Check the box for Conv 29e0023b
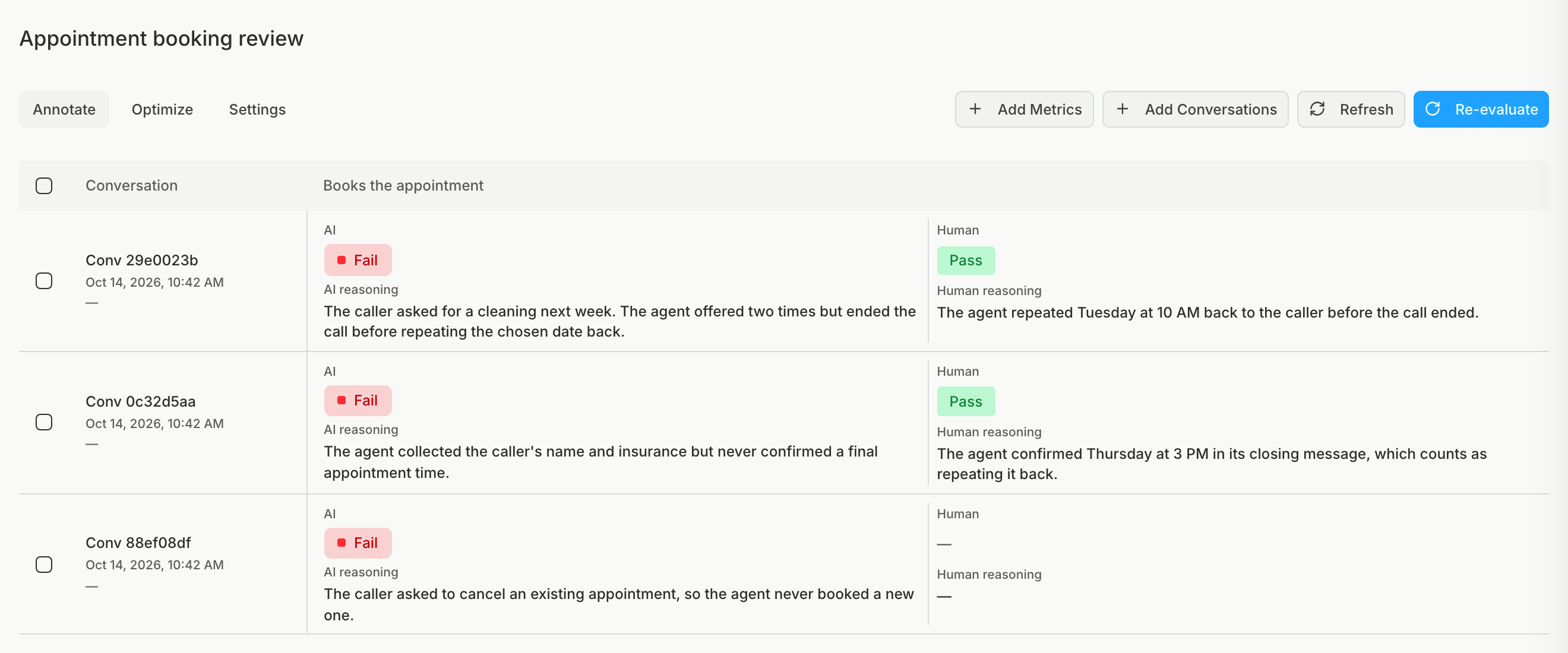The width and height of the screenshot is (1568, 653). (44, 281)
